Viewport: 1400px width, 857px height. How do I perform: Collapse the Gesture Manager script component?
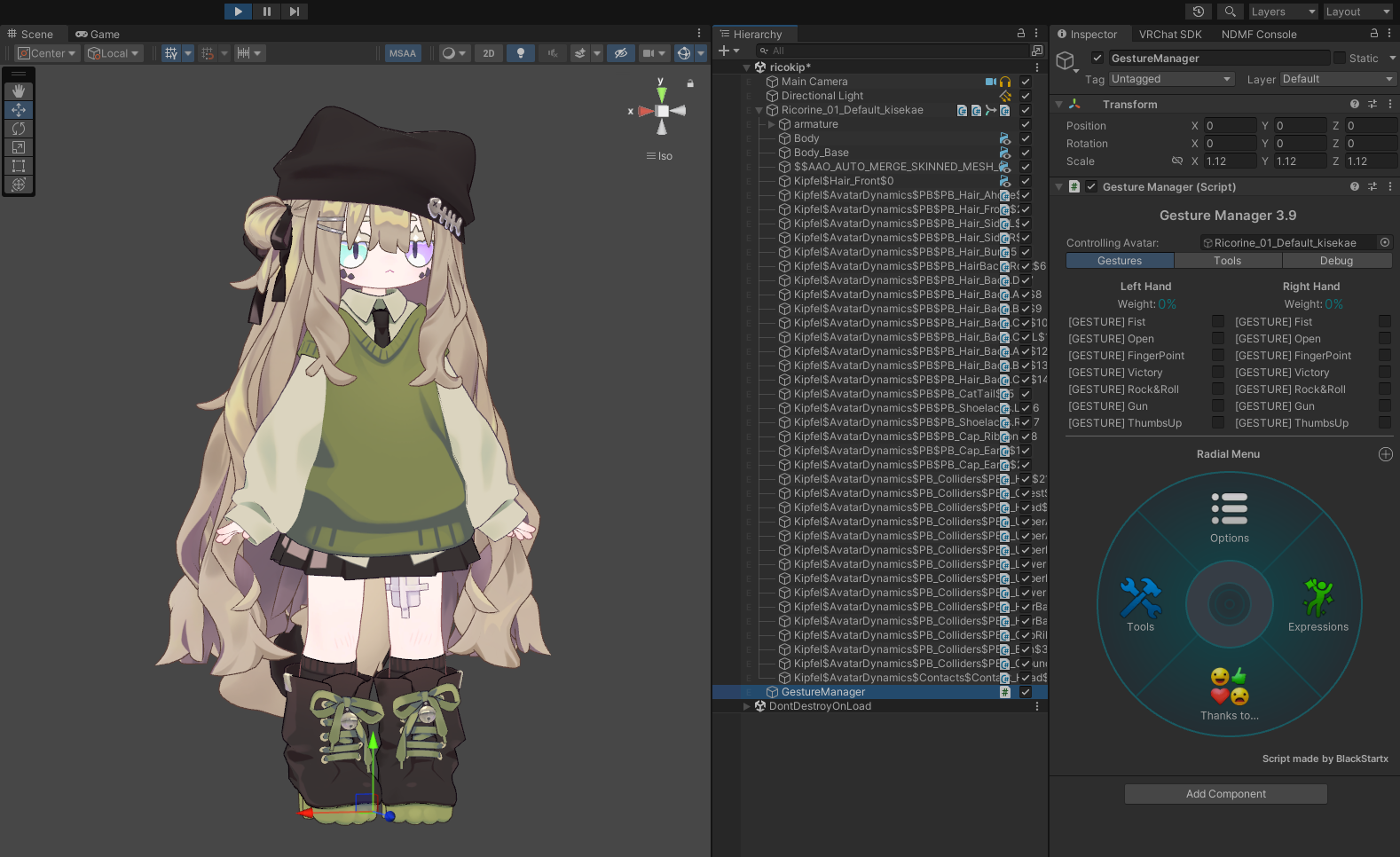click(x=1058, y=187)
